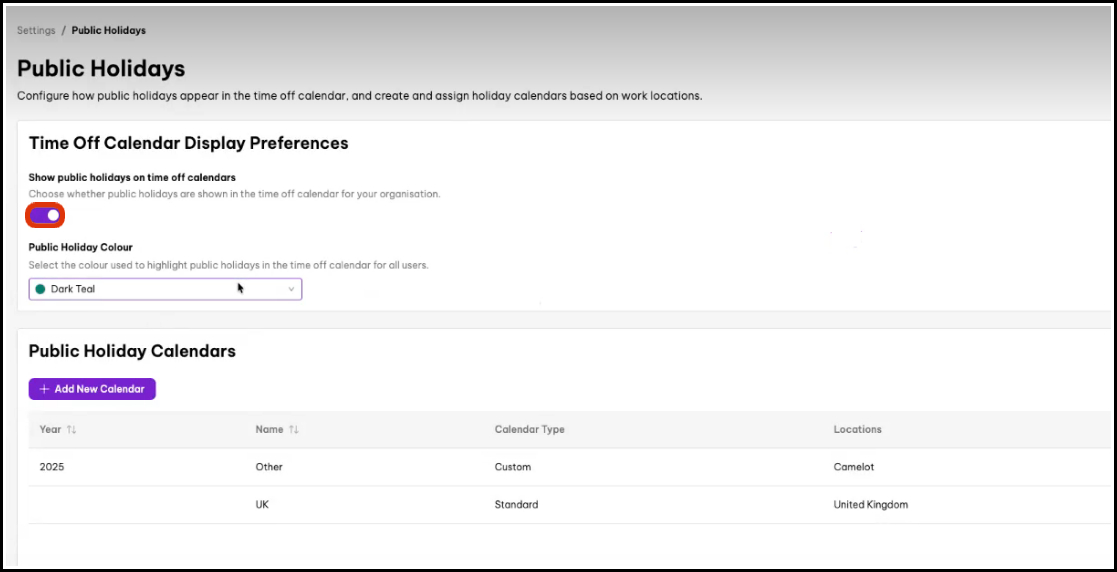The height and width of the screenshot is (572, 1117).
Task: Sort by Name using the sort arrows icon
Action: click(294, 430)
